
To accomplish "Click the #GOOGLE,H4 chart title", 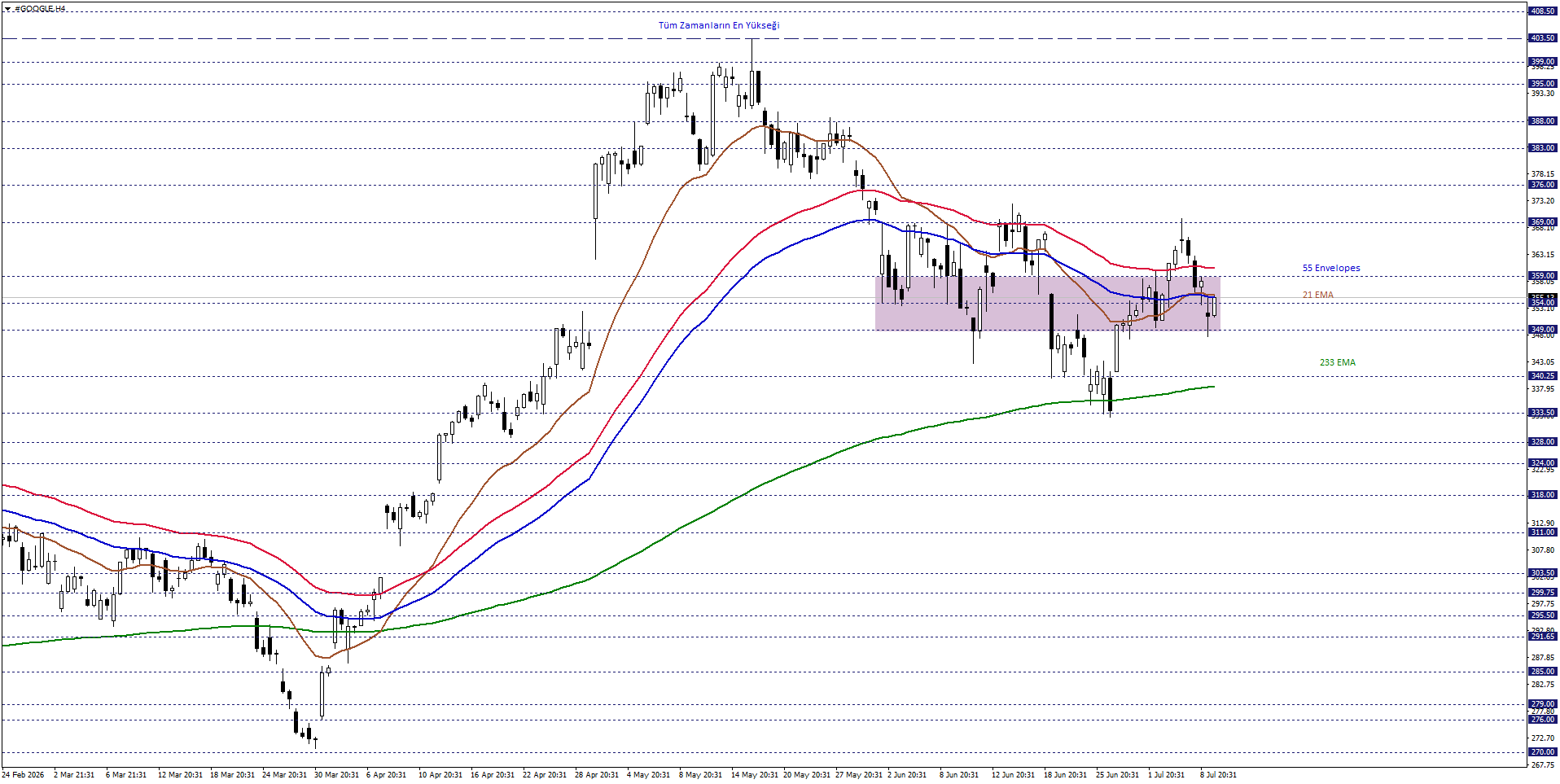I will pos(40,9).
